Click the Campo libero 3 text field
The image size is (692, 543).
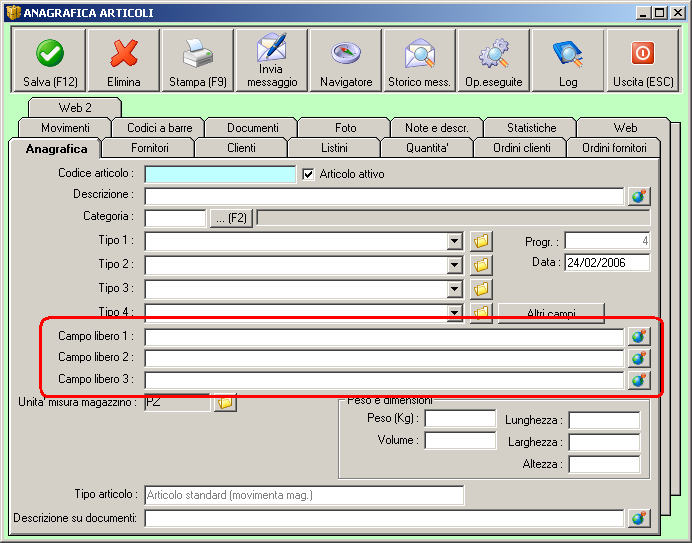(384, 380)
